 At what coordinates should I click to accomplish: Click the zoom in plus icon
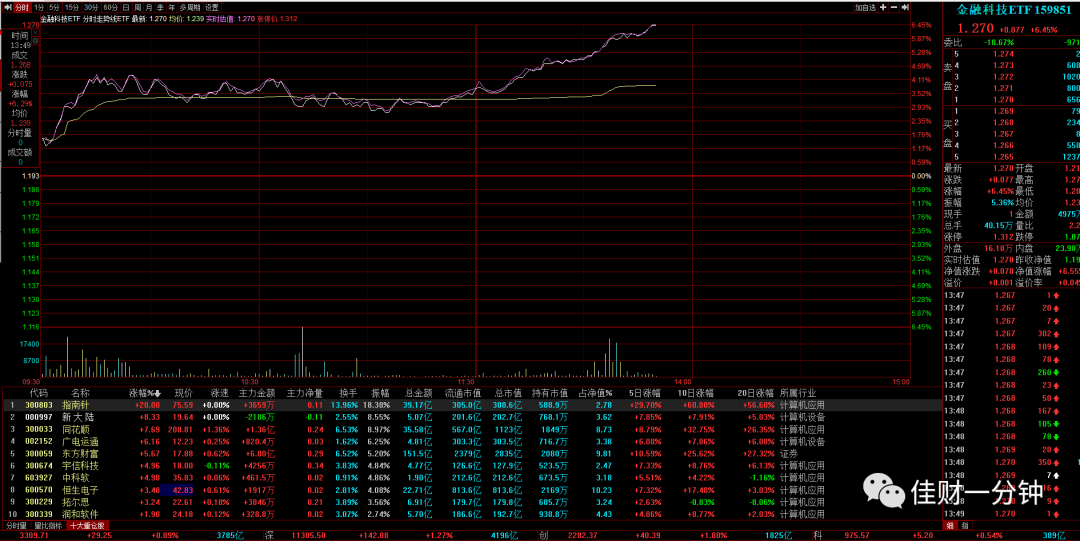pos(883,7)
